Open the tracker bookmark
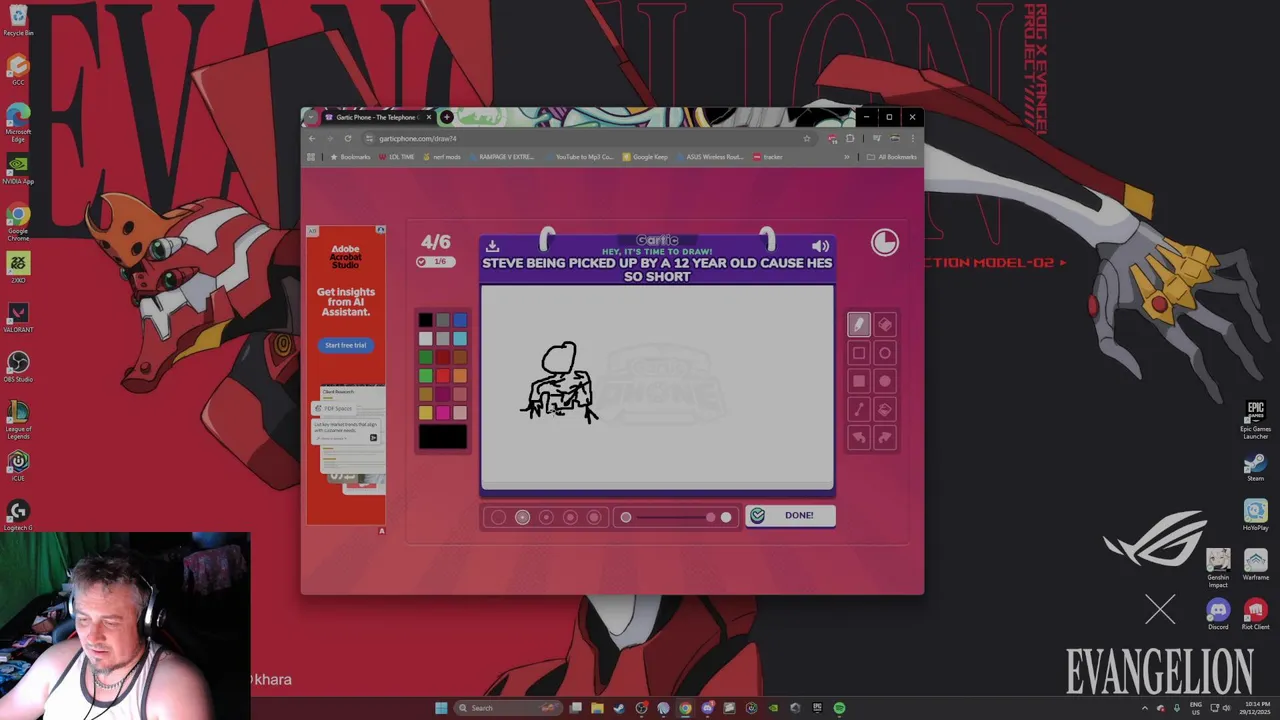The image size is (1280, 720). (768, 157)
